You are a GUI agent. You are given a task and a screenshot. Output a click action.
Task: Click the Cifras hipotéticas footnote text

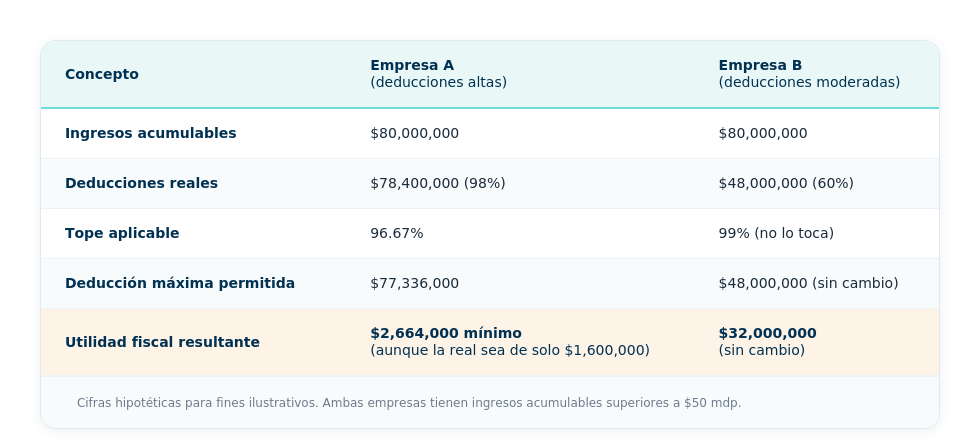[x=409, y=403]
